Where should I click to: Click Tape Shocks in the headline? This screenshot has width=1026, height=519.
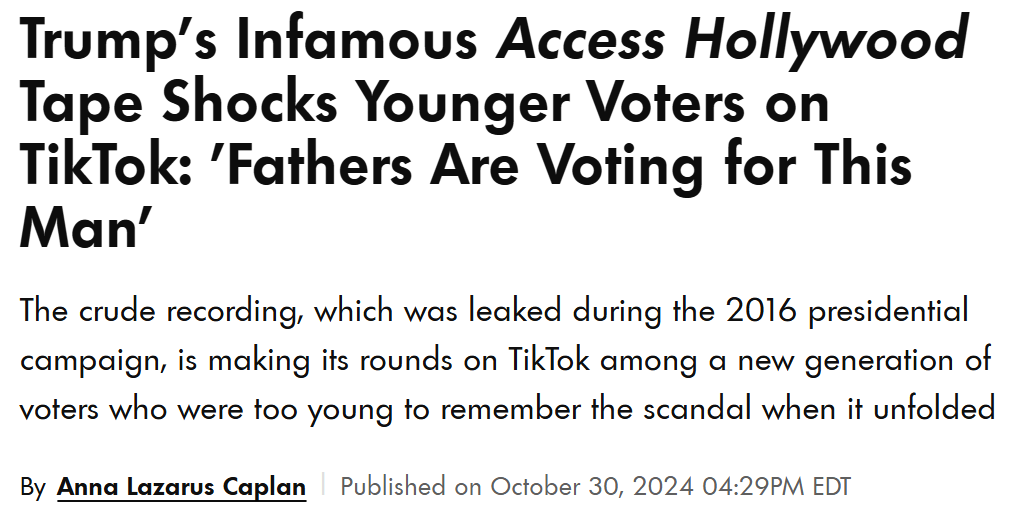(x=179, y=103)
